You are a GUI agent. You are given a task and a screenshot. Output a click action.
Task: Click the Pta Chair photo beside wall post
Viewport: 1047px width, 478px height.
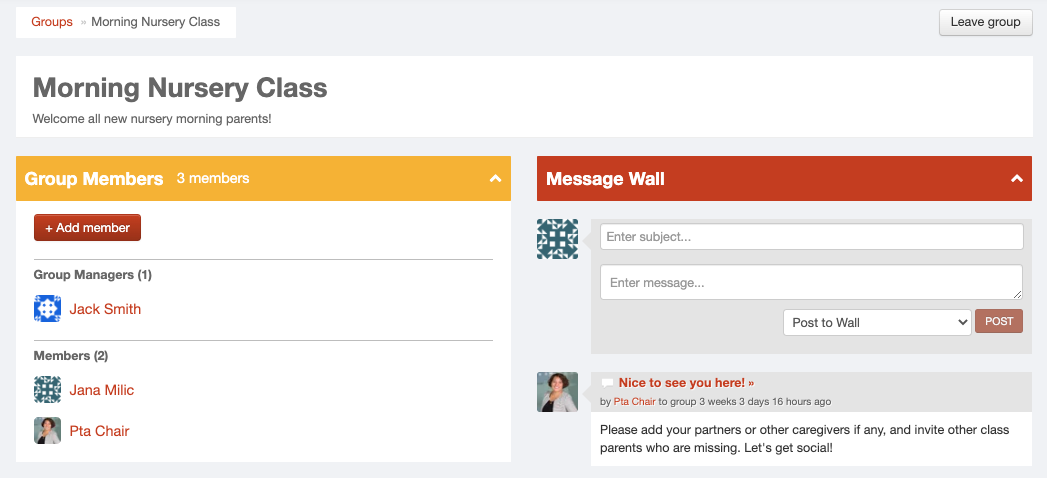click(x=558, y=392)
